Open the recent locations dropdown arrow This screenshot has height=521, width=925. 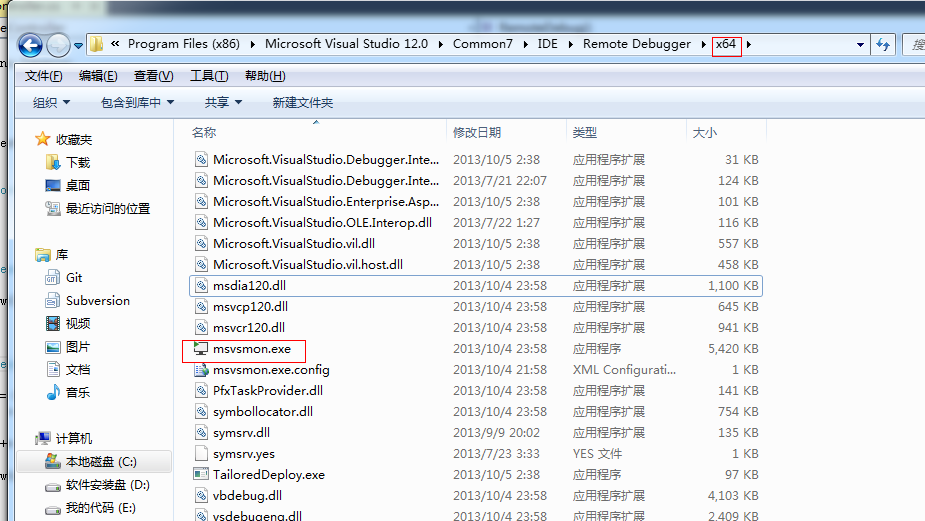(78, 45)
